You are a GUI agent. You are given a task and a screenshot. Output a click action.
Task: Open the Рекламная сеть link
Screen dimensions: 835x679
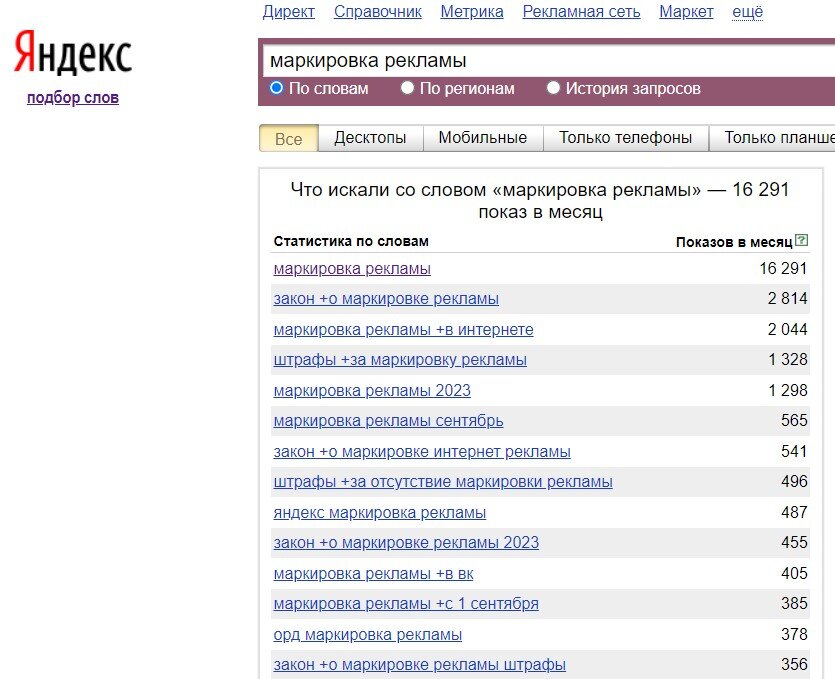tap(582, 12)
